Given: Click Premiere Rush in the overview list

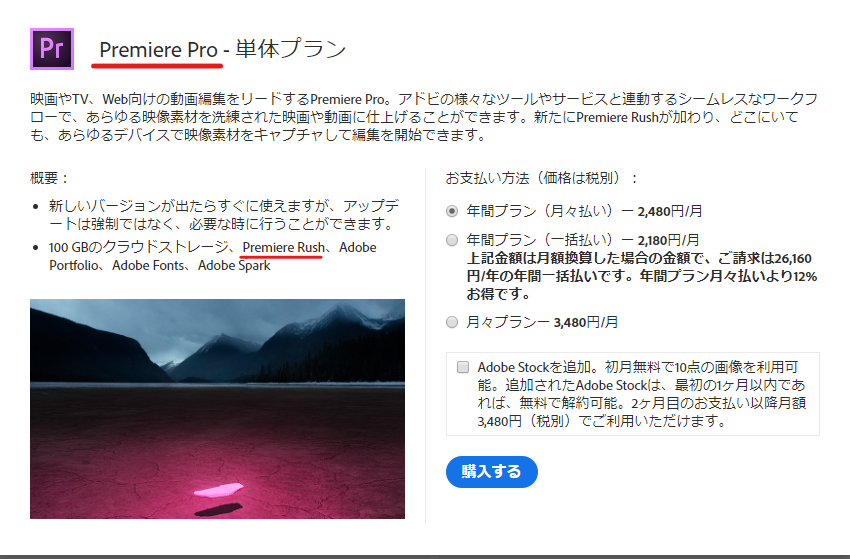Looking at the screenshot, I should pyautogui.click(x=283, y=247).
